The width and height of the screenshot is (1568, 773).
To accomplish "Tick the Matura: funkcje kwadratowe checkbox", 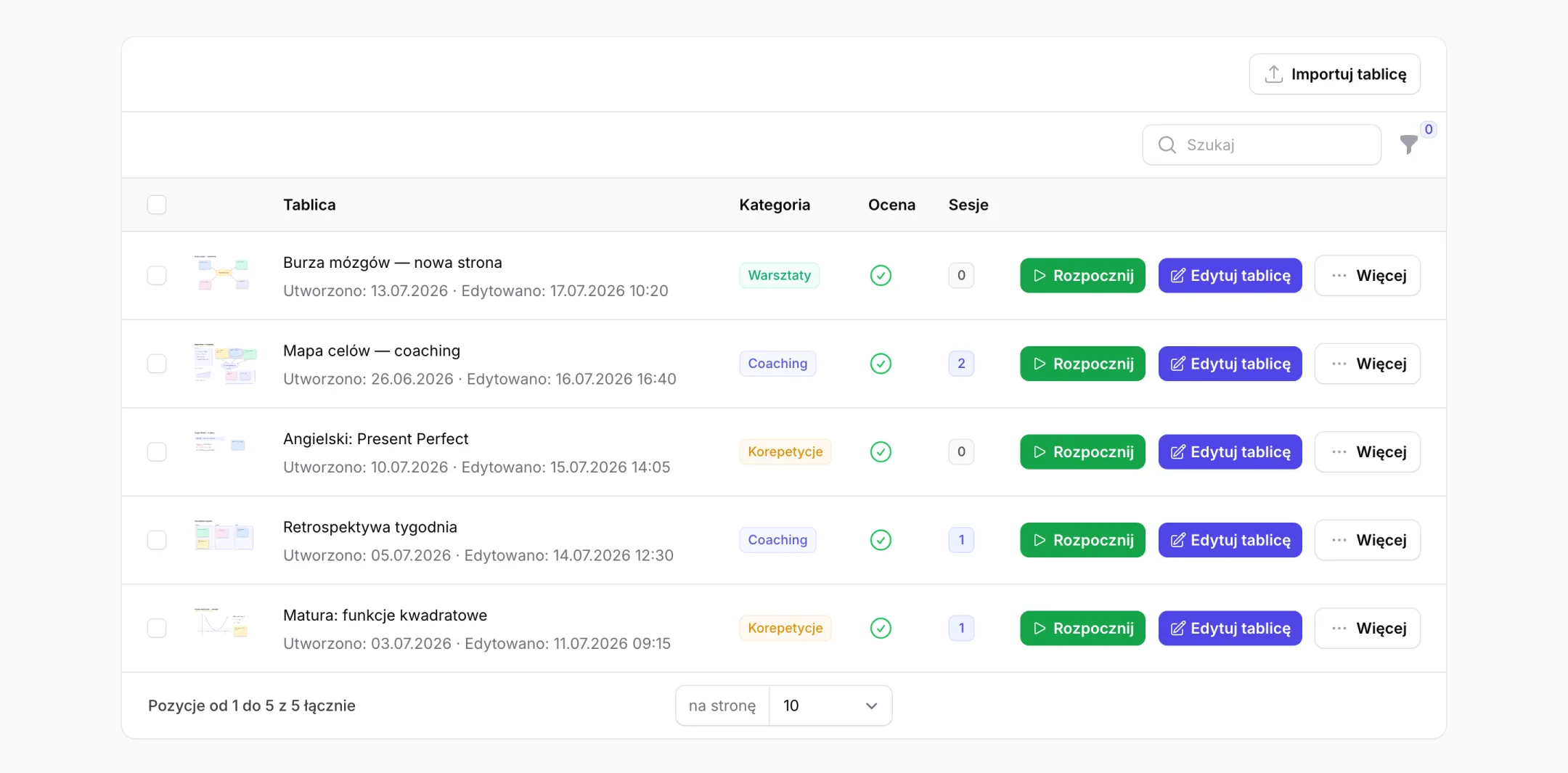I will click(157, 629).
